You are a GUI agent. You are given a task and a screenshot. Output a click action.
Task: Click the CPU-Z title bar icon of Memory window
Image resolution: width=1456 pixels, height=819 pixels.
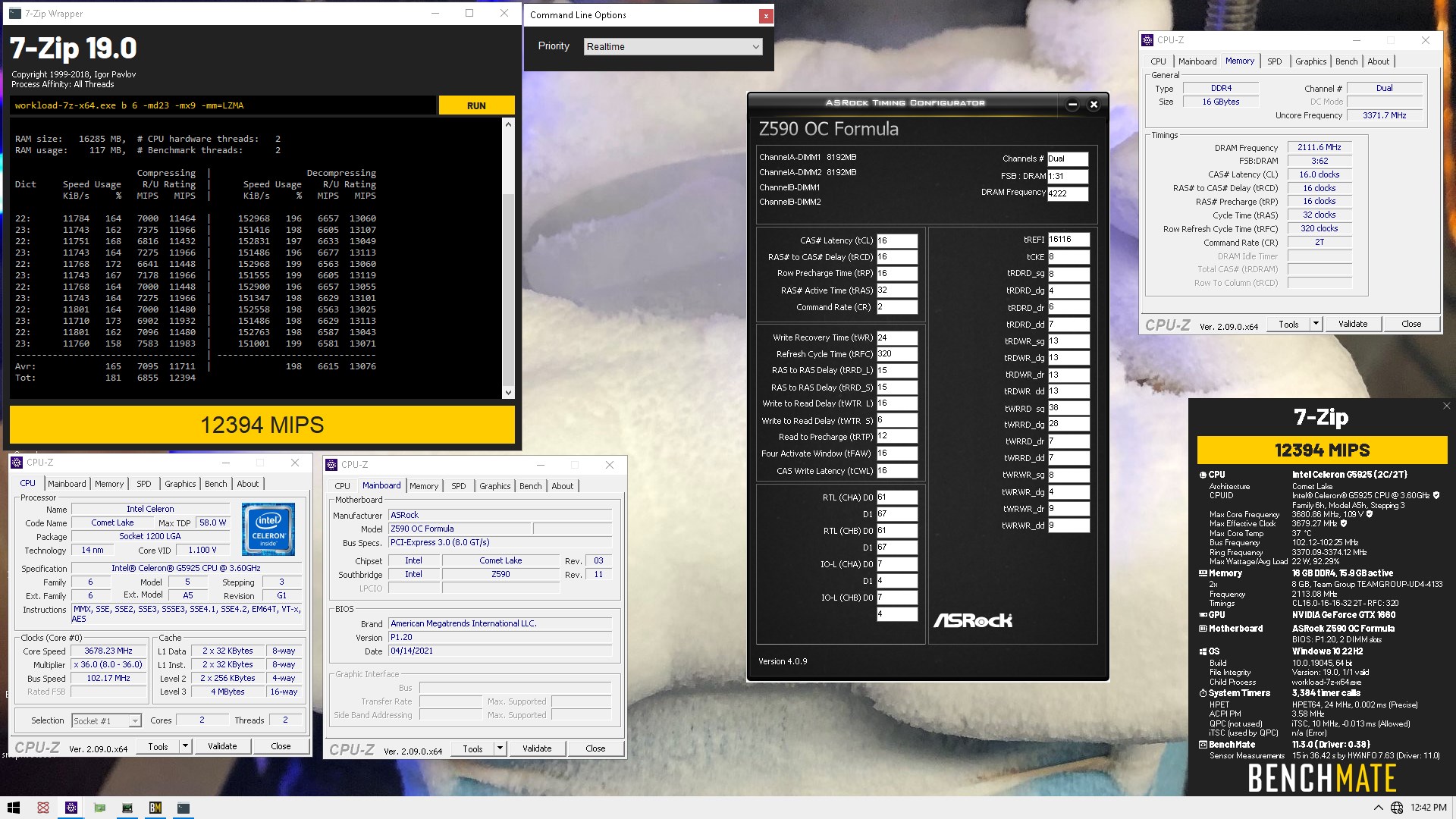tap(1147, 40)
